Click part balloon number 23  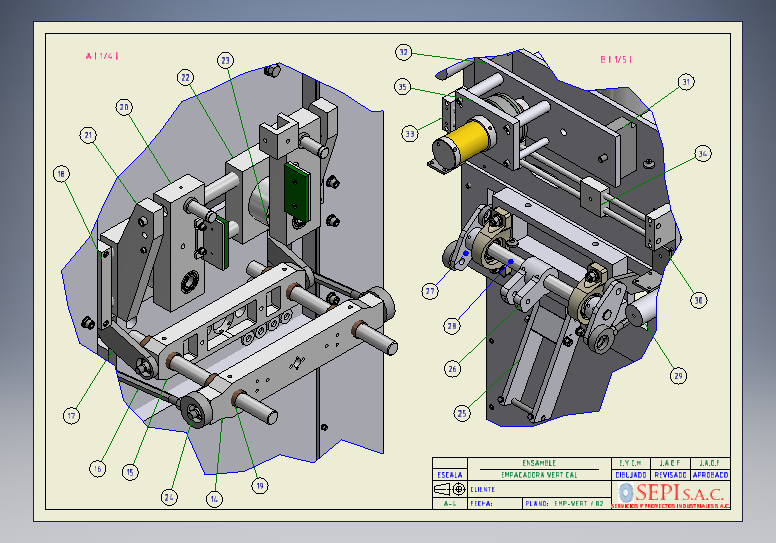click(226, 61)
